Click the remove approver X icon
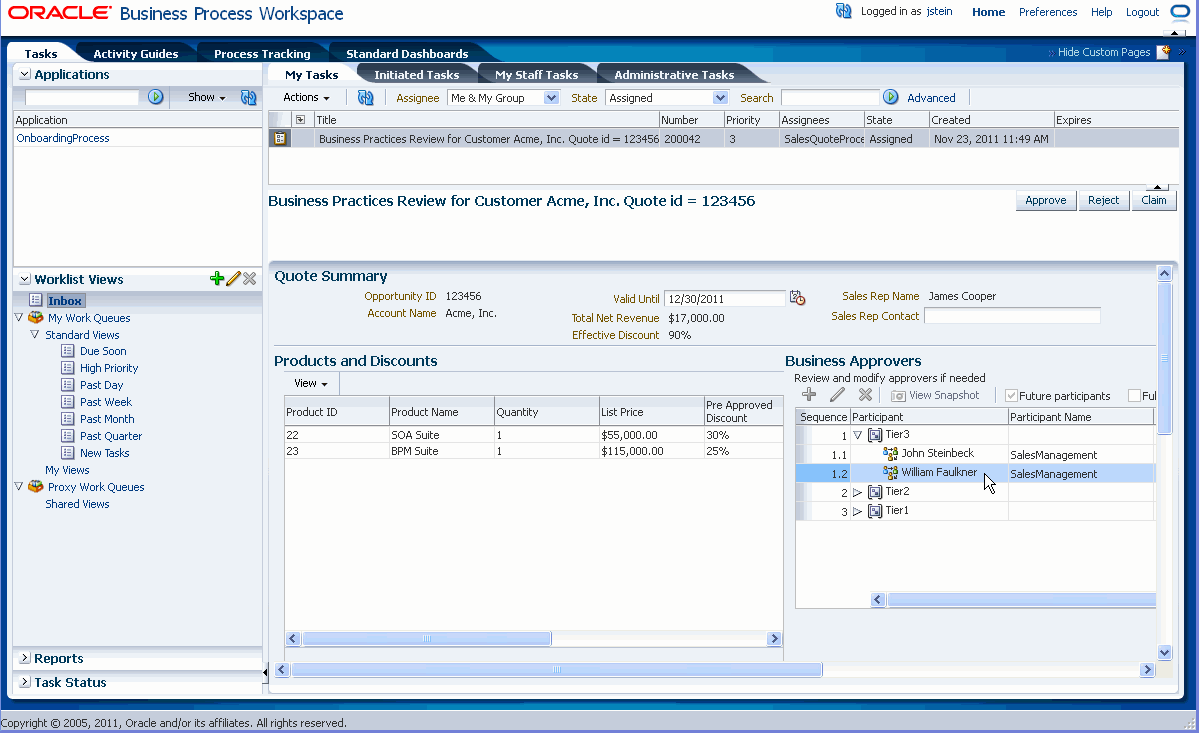The height and width of the screenshot is (733, 1199). click(x=865, y=394)
